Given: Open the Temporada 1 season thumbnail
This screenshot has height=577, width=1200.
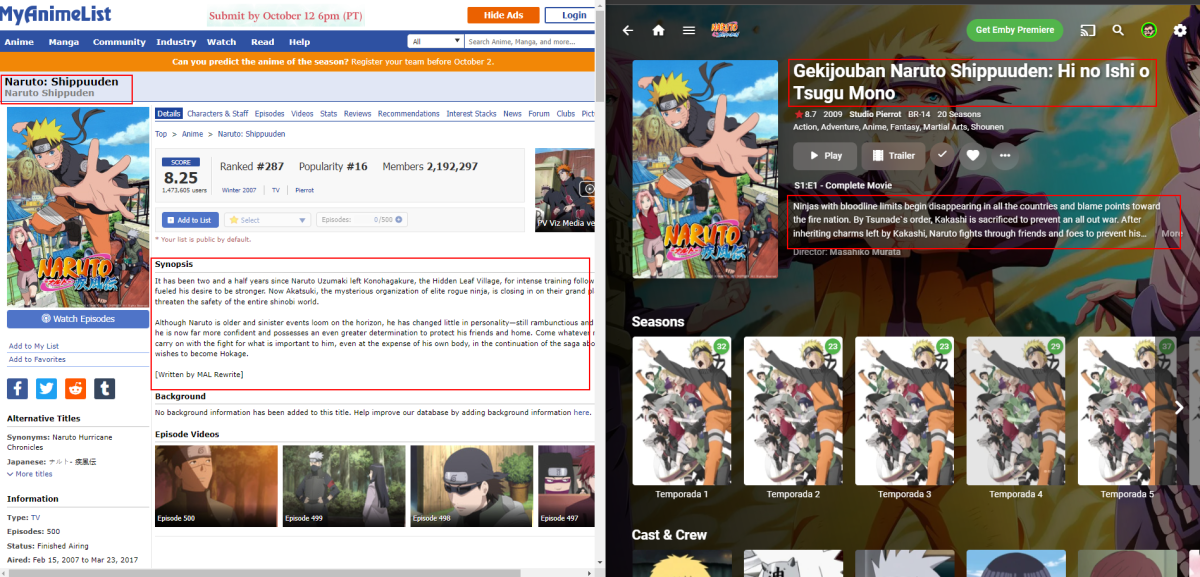Looking at the screenshot, I should coord(681,409).
